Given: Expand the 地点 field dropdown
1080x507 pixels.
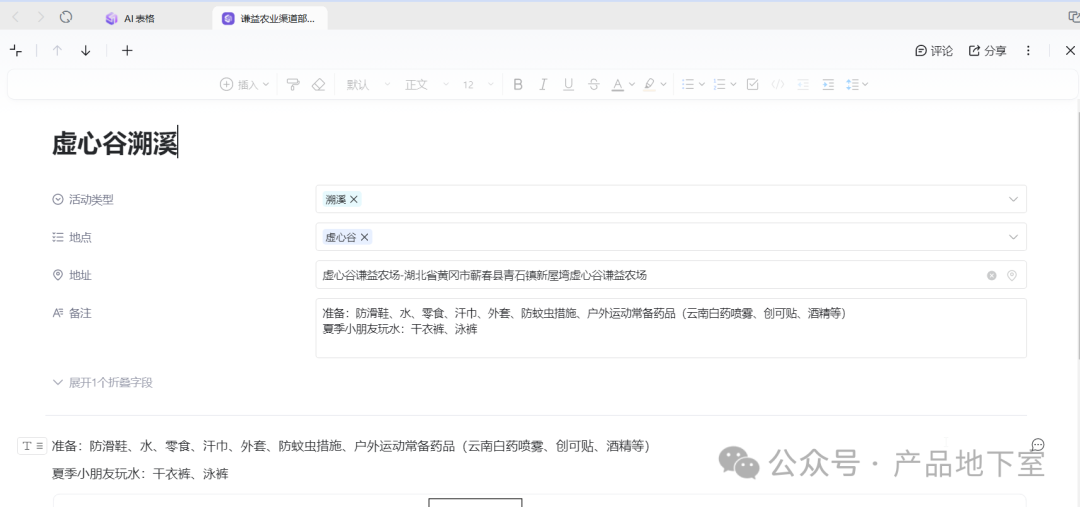Looking at the screenshot, I should (1013, 238).
